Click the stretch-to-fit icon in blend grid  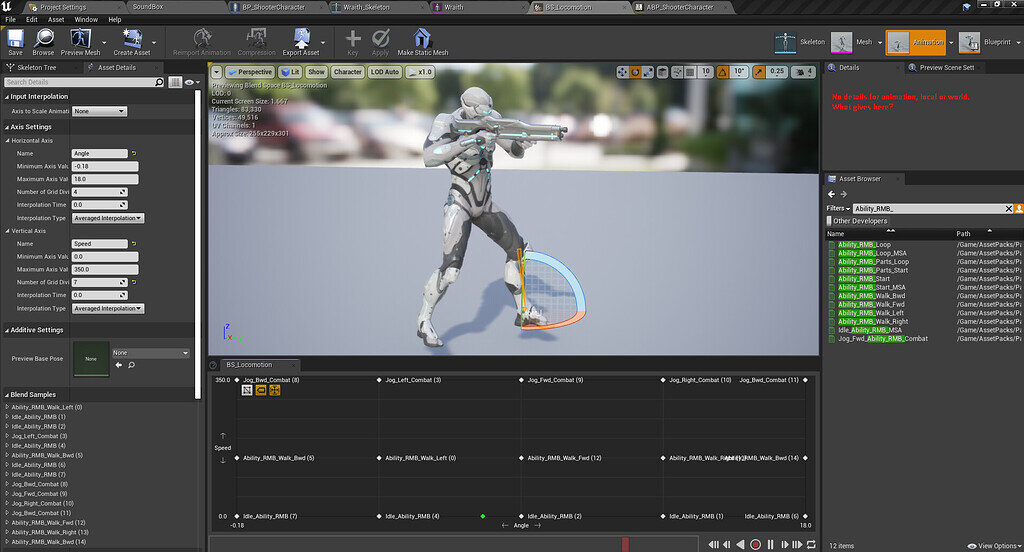coord(274,390)
